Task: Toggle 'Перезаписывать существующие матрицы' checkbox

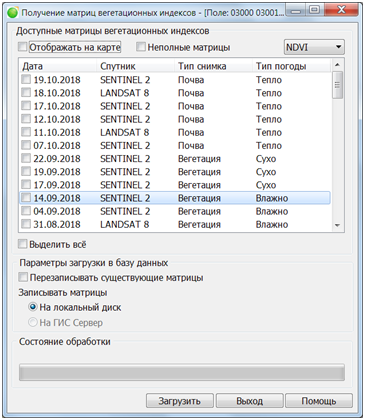Action: click(x=23, y=277)
